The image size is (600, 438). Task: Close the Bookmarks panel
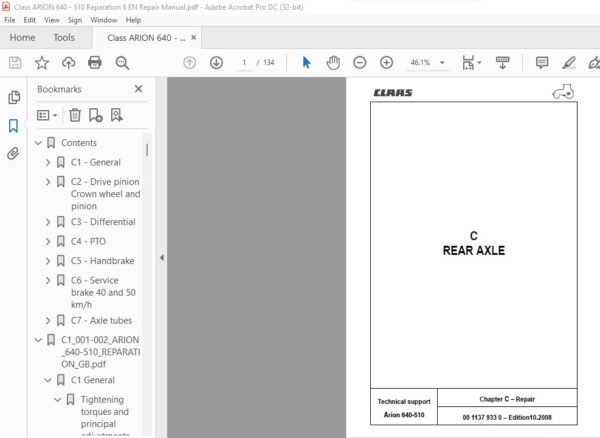139,89
